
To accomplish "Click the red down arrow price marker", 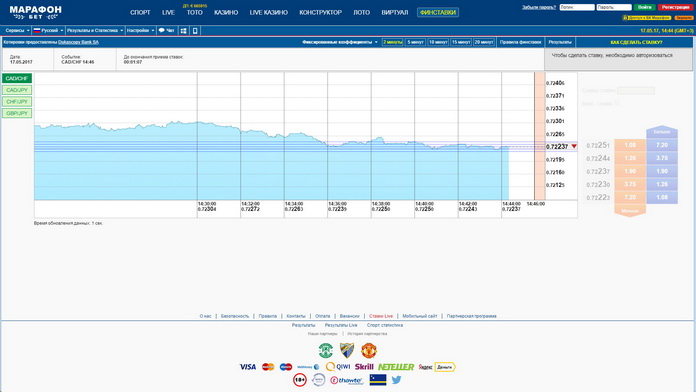I will click(x=574, y=146).
